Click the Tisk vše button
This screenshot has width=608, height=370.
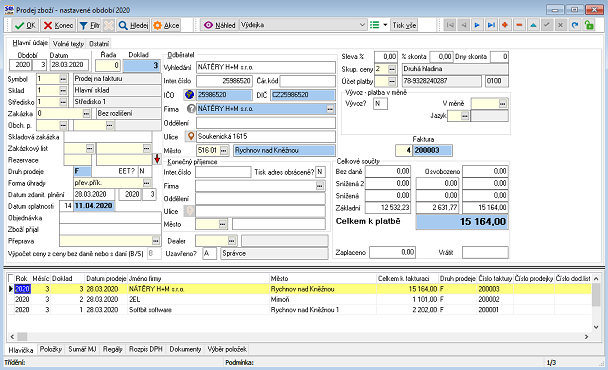pyautogui.click(x=404, y=25)
